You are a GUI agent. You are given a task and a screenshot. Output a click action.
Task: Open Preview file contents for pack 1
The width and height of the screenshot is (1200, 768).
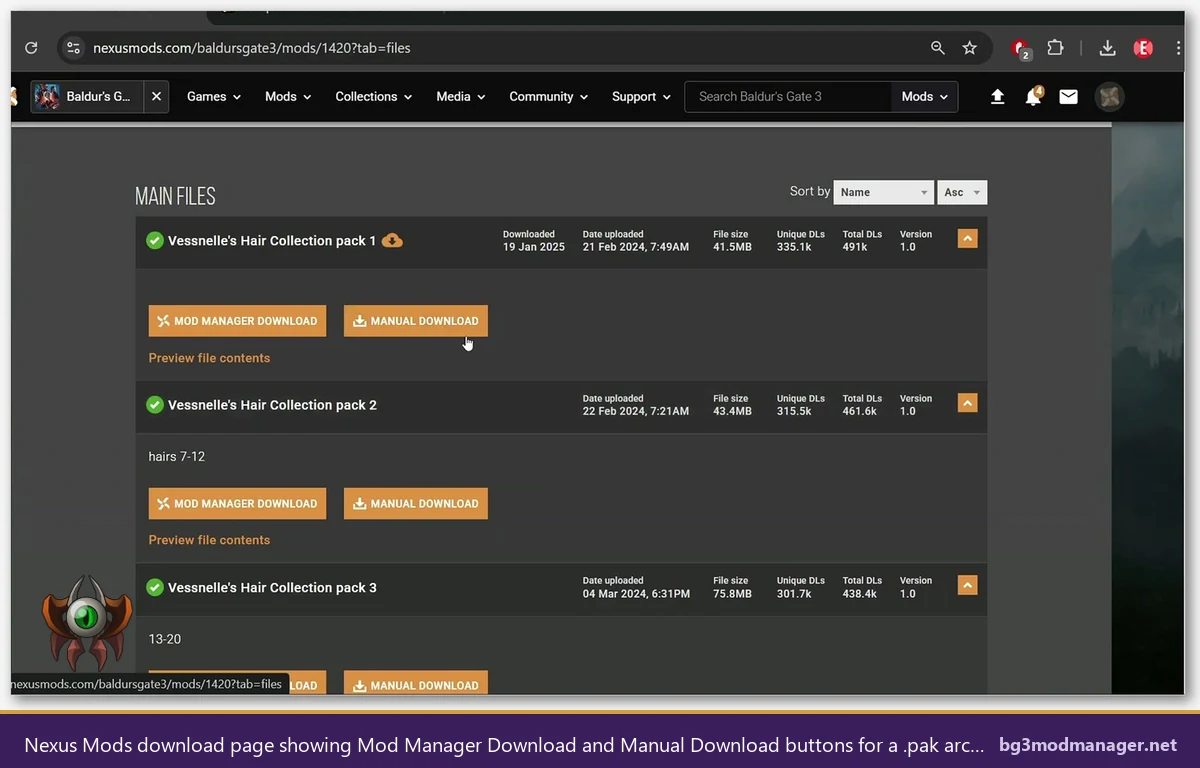click(x=209, y=358)
